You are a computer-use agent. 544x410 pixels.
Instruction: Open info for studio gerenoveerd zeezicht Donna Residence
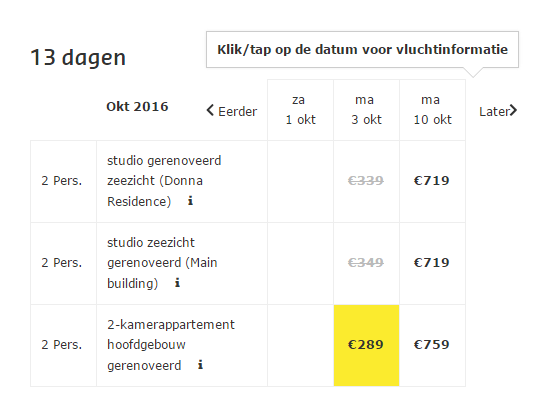190,200
